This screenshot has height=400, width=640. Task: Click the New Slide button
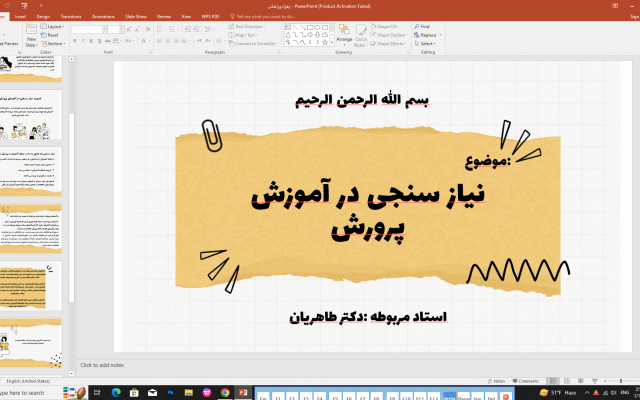point(31,35)
